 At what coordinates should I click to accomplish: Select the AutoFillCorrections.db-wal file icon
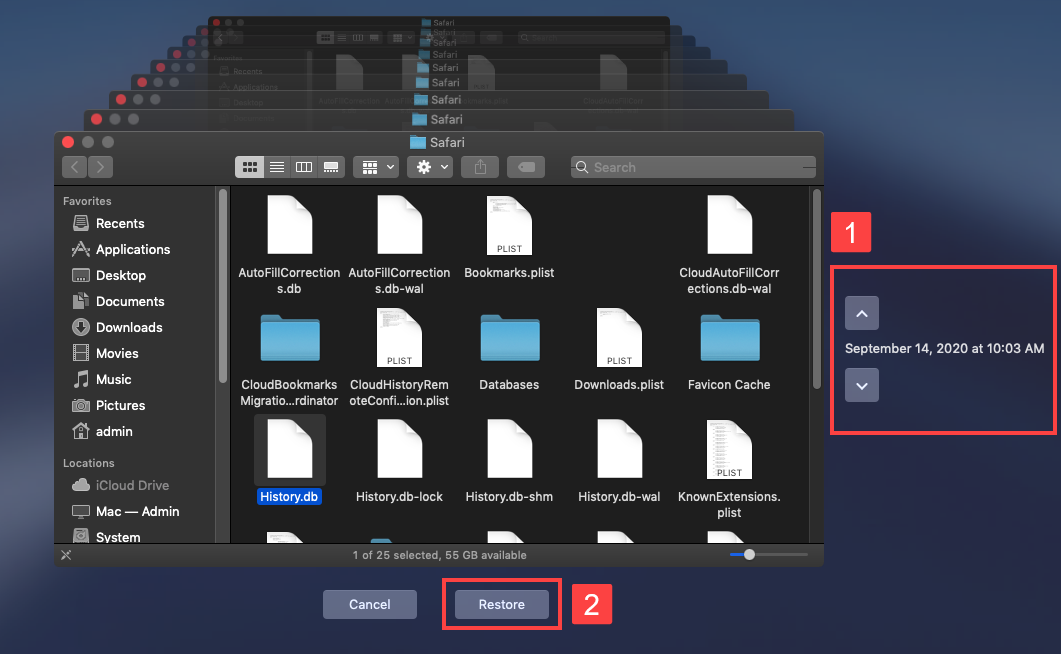(399, 225)
